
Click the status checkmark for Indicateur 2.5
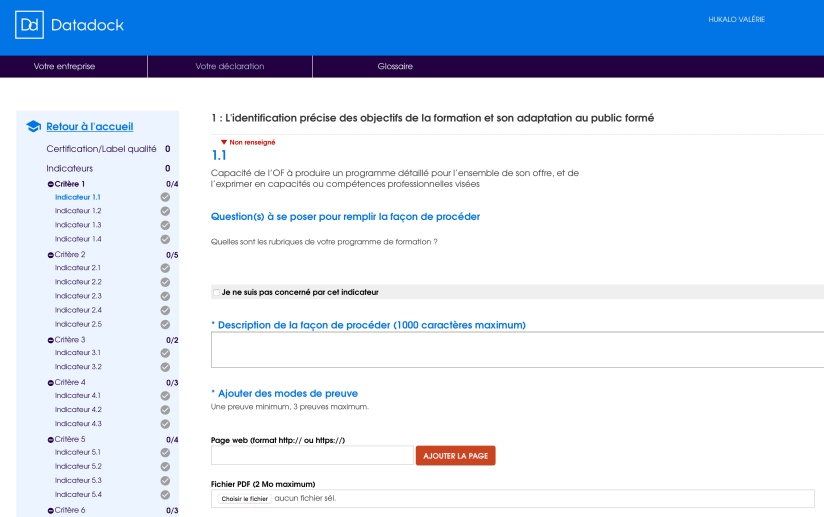165,324
